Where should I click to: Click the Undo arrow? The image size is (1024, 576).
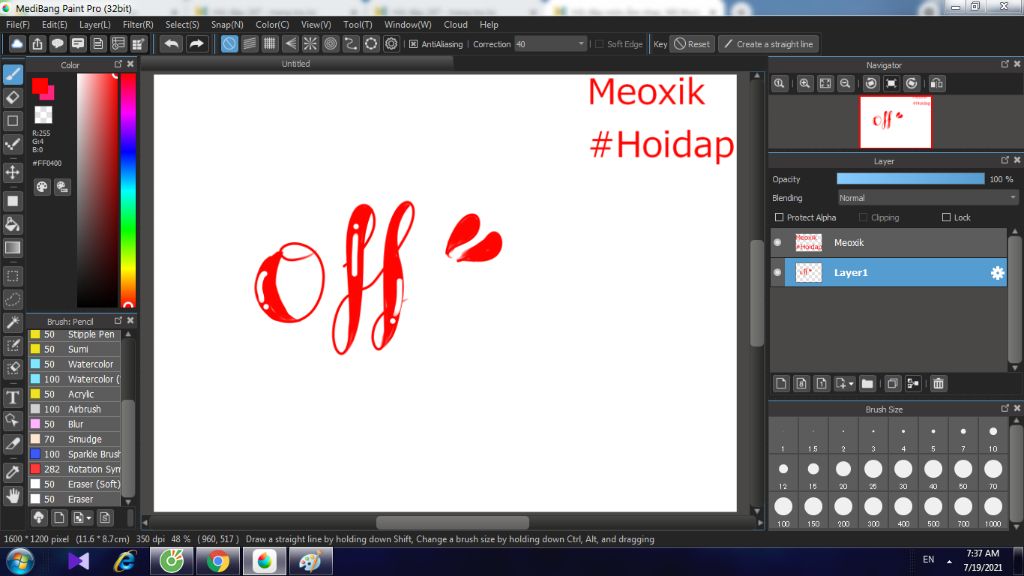[172, 44]
